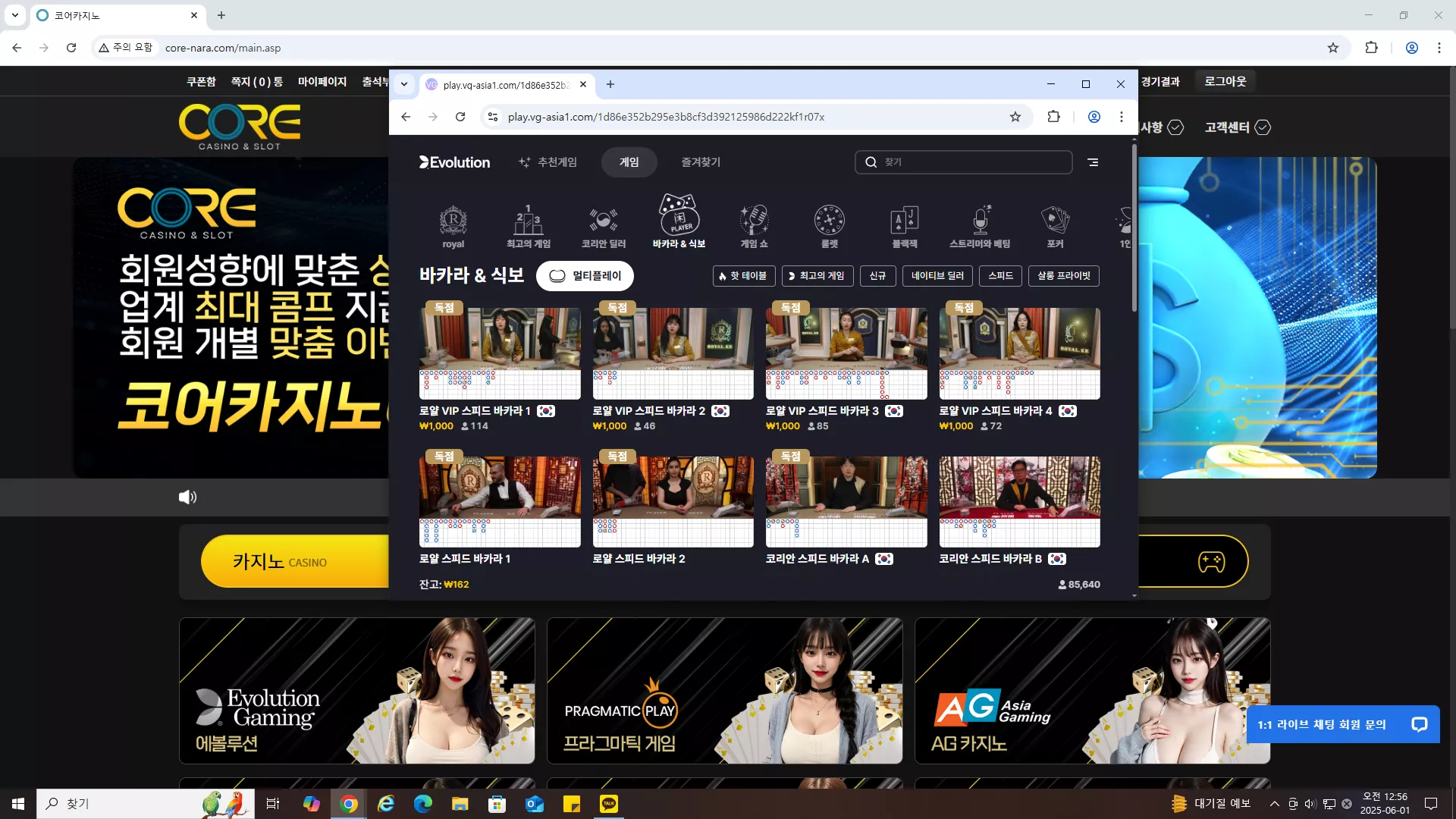Bookmark the play.vg-asia1.com page with the star
Image resolution: width=1456 pixels, height=819 pixels.
click(x=1015, y=117)
